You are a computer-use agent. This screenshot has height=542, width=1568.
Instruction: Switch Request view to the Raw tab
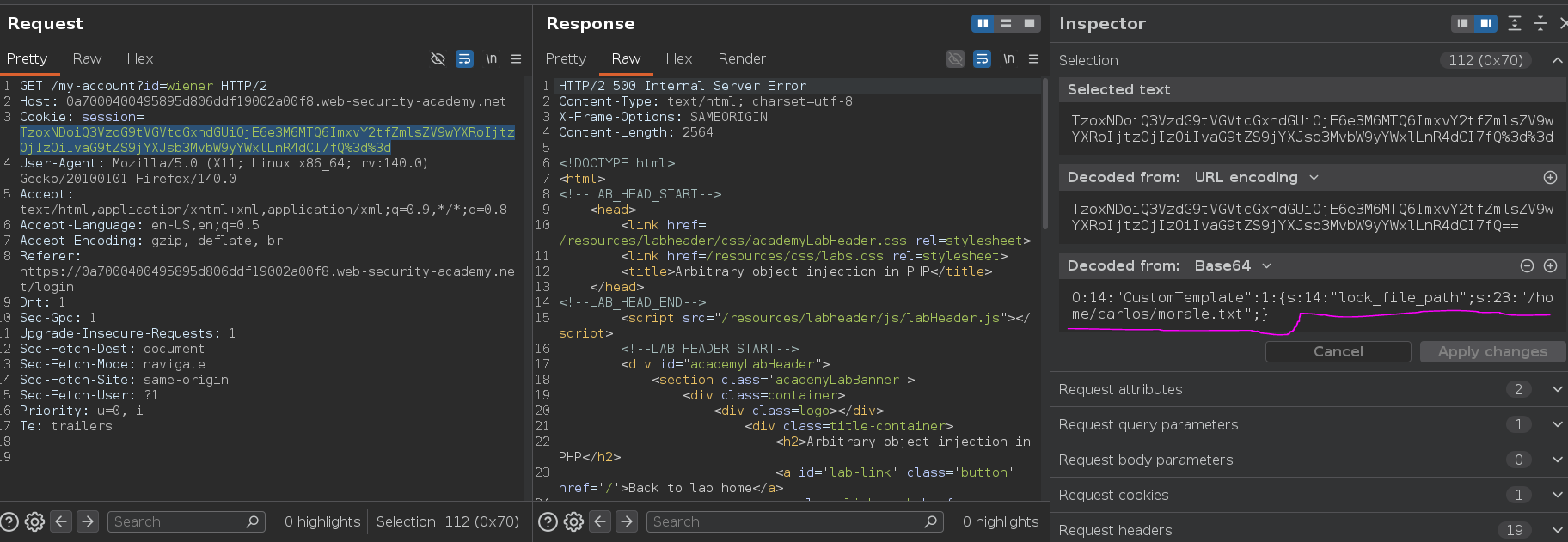pos(87,58)
